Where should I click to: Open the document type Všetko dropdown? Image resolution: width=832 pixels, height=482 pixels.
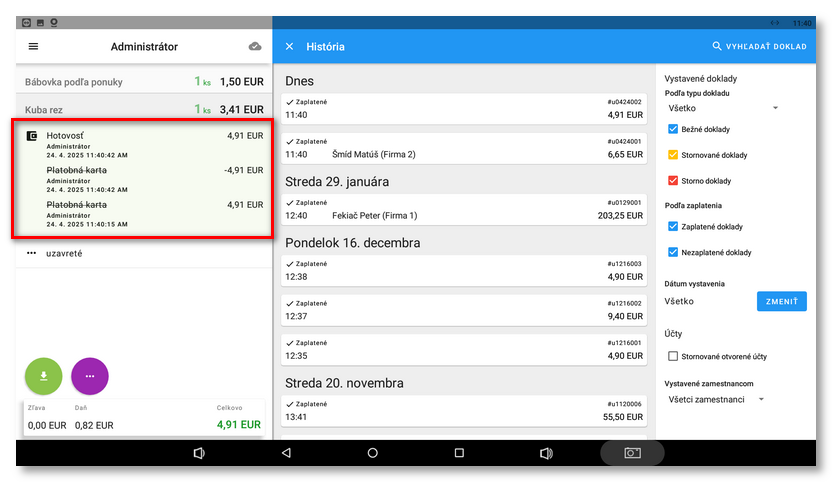coord(720,108)
